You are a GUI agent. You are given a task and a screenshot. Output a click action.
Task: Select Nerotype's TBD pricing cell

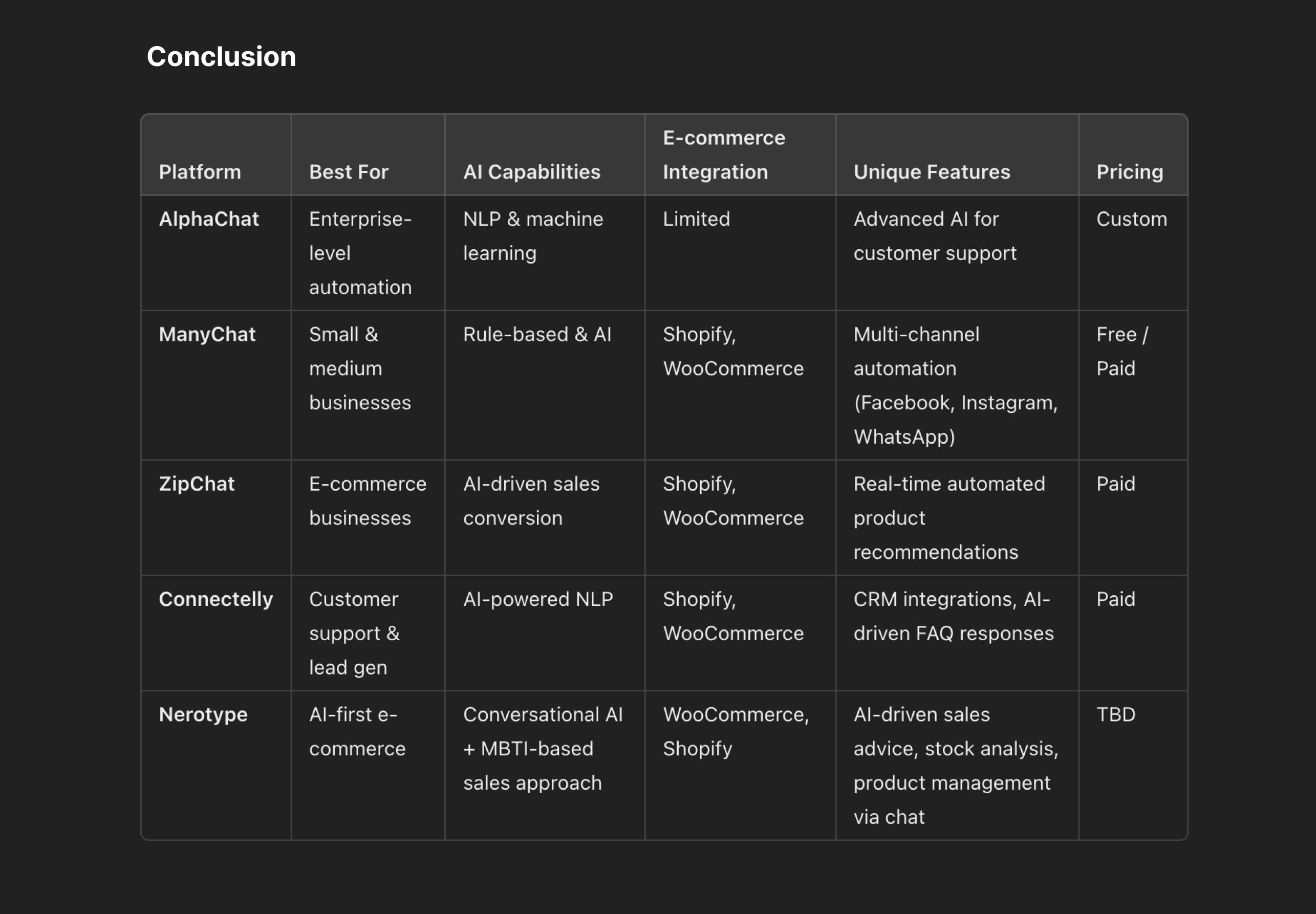[1115, 714]
